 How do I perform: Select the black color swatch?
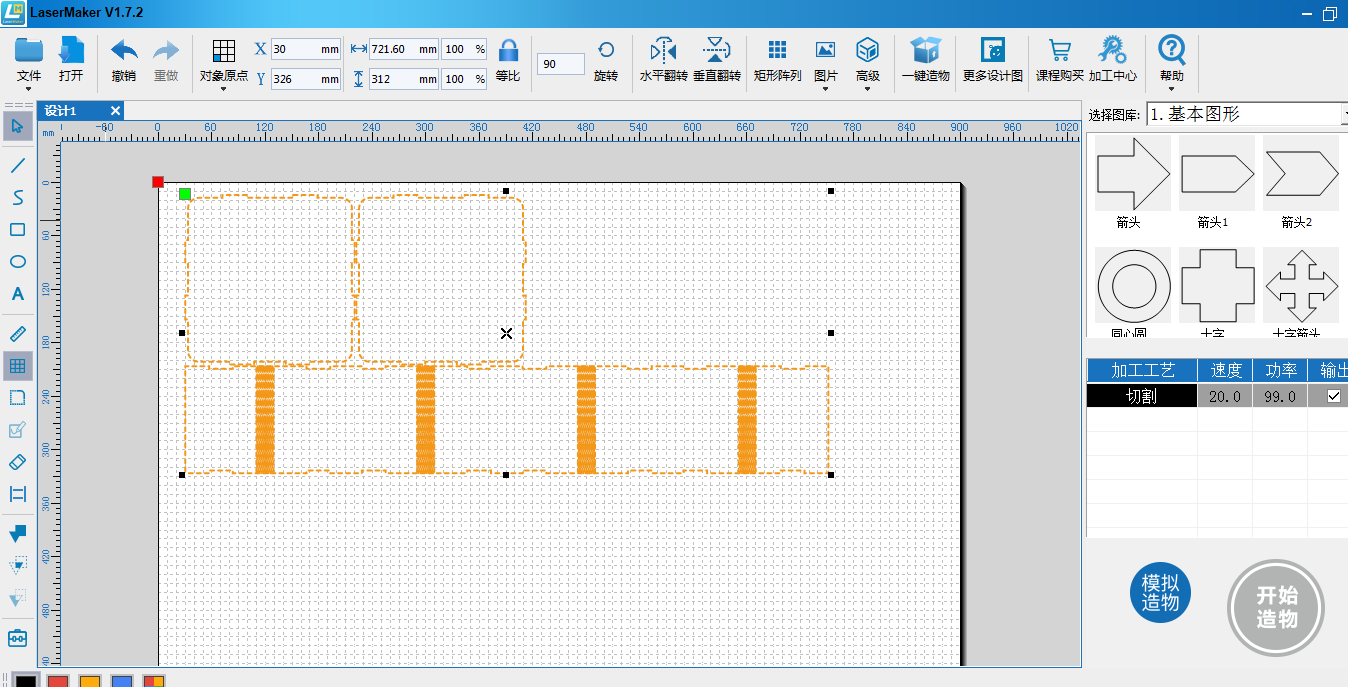click(x=27, y=681)
